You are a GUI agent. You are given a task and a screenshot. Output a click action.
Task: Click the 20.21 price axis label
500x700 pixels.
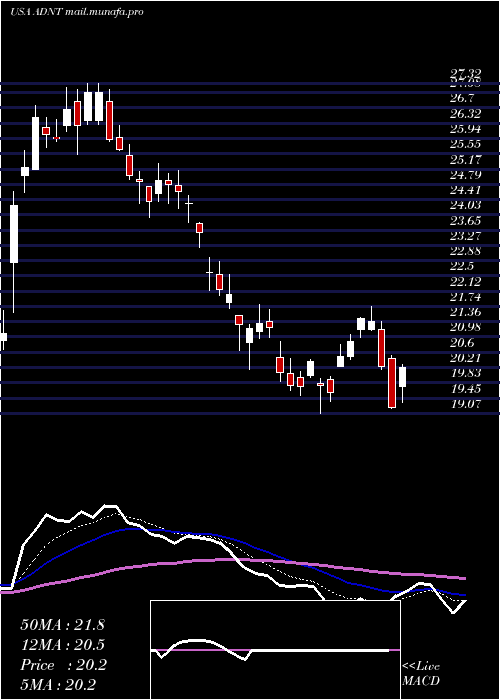pyautogui.click(x=465, y=358)
